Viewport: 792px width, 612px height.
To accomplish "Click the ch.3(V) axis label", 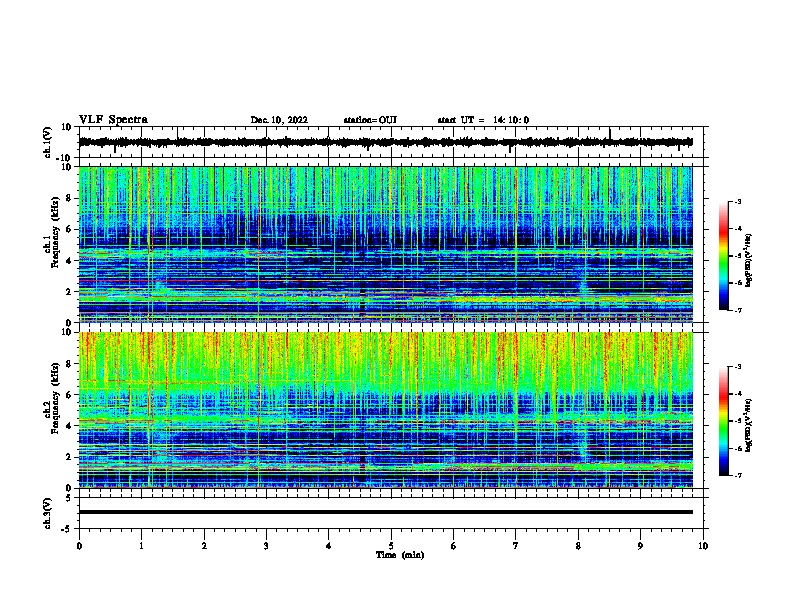I will (48, 513).
